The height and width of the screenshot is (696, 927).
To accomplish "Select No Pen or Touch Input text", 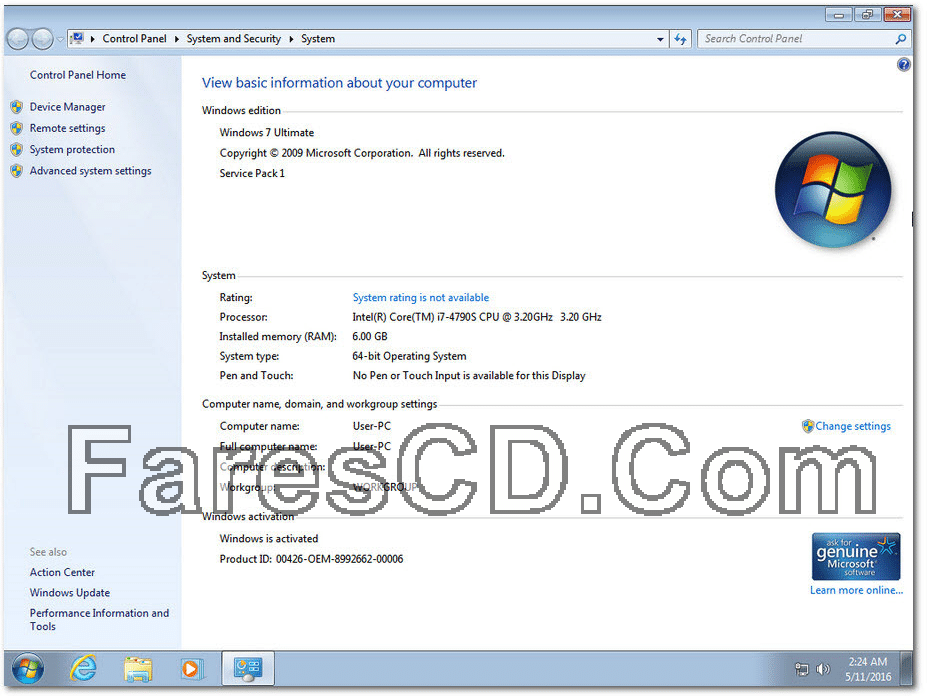I will pyautogui.click(x=469, y=375).
